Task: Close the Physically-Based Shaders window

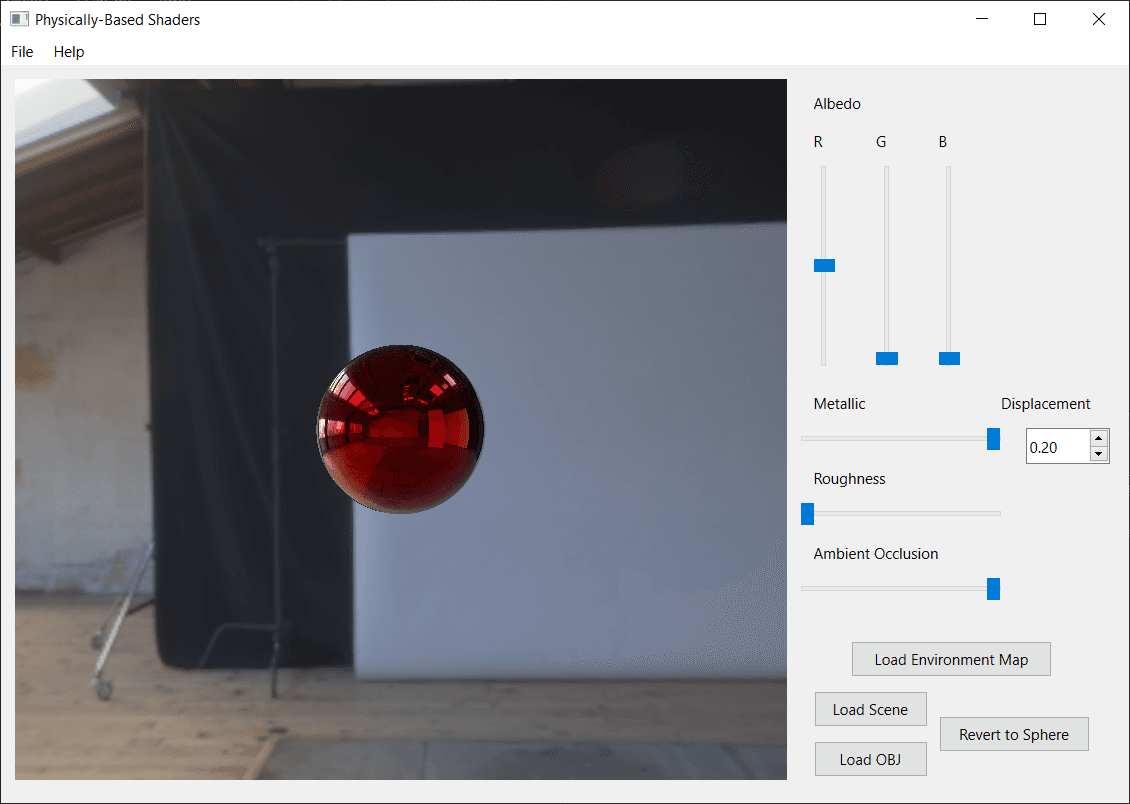Action: pyautogui.click(x=1098, y=19)
